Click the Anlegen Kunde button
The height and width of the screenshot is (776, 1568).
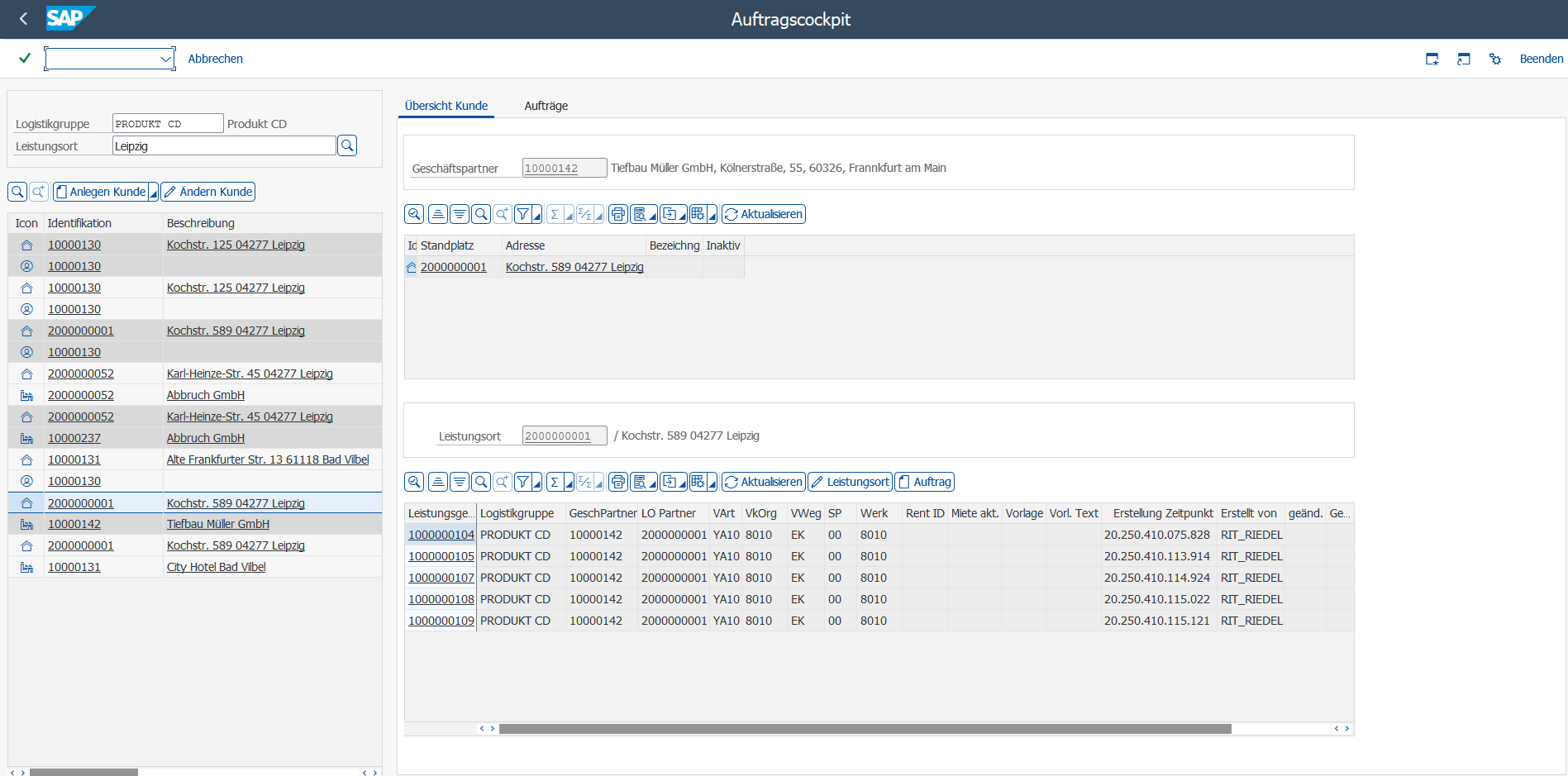coord(101,192)
